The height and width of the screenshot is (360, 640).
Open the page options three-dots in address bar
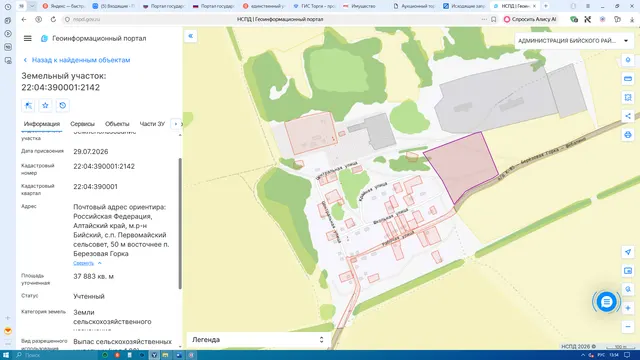click(x=484, y=19)
